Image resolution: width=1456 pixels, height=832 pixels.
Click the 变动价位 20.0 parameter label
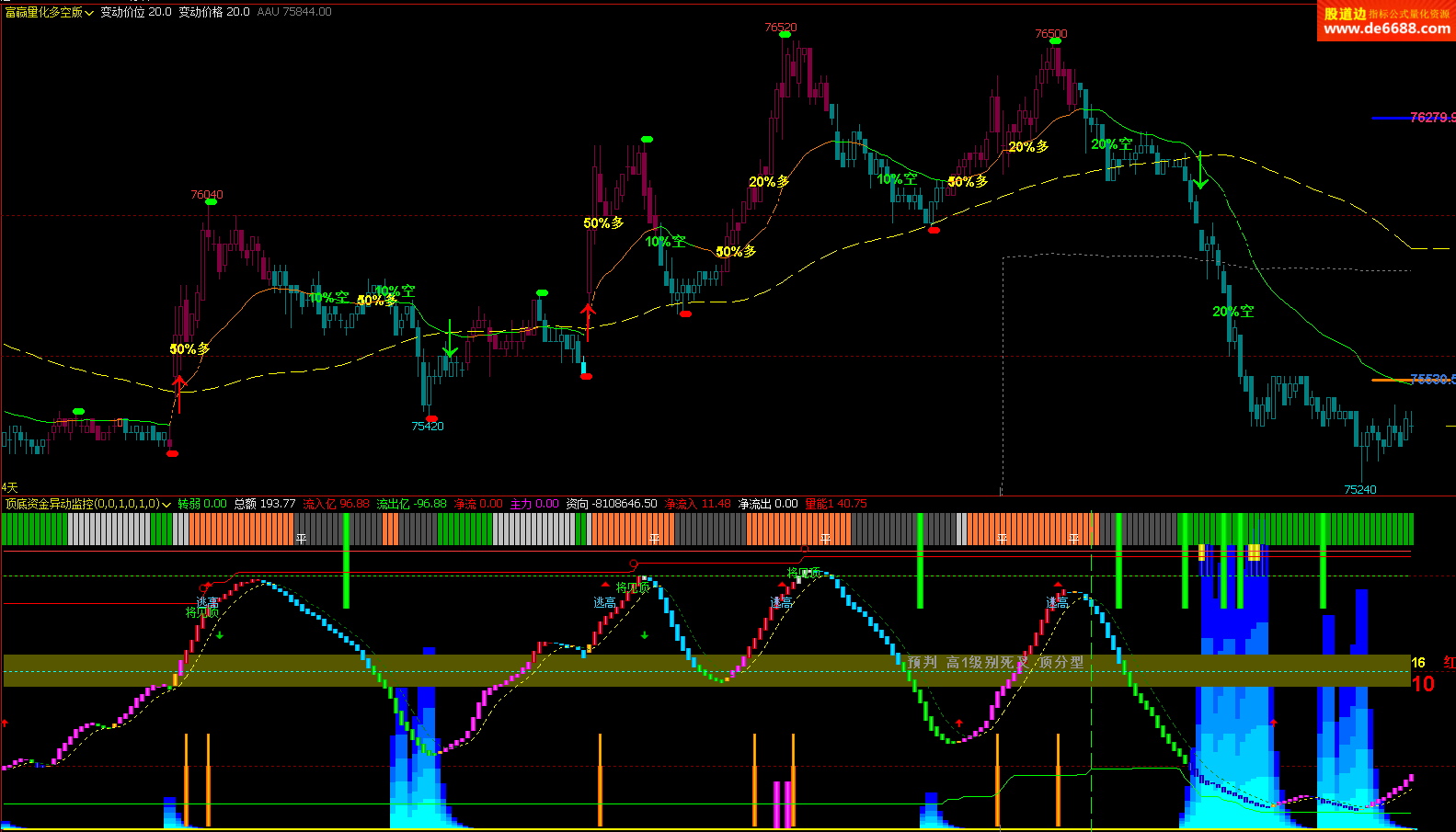(136, 12)
